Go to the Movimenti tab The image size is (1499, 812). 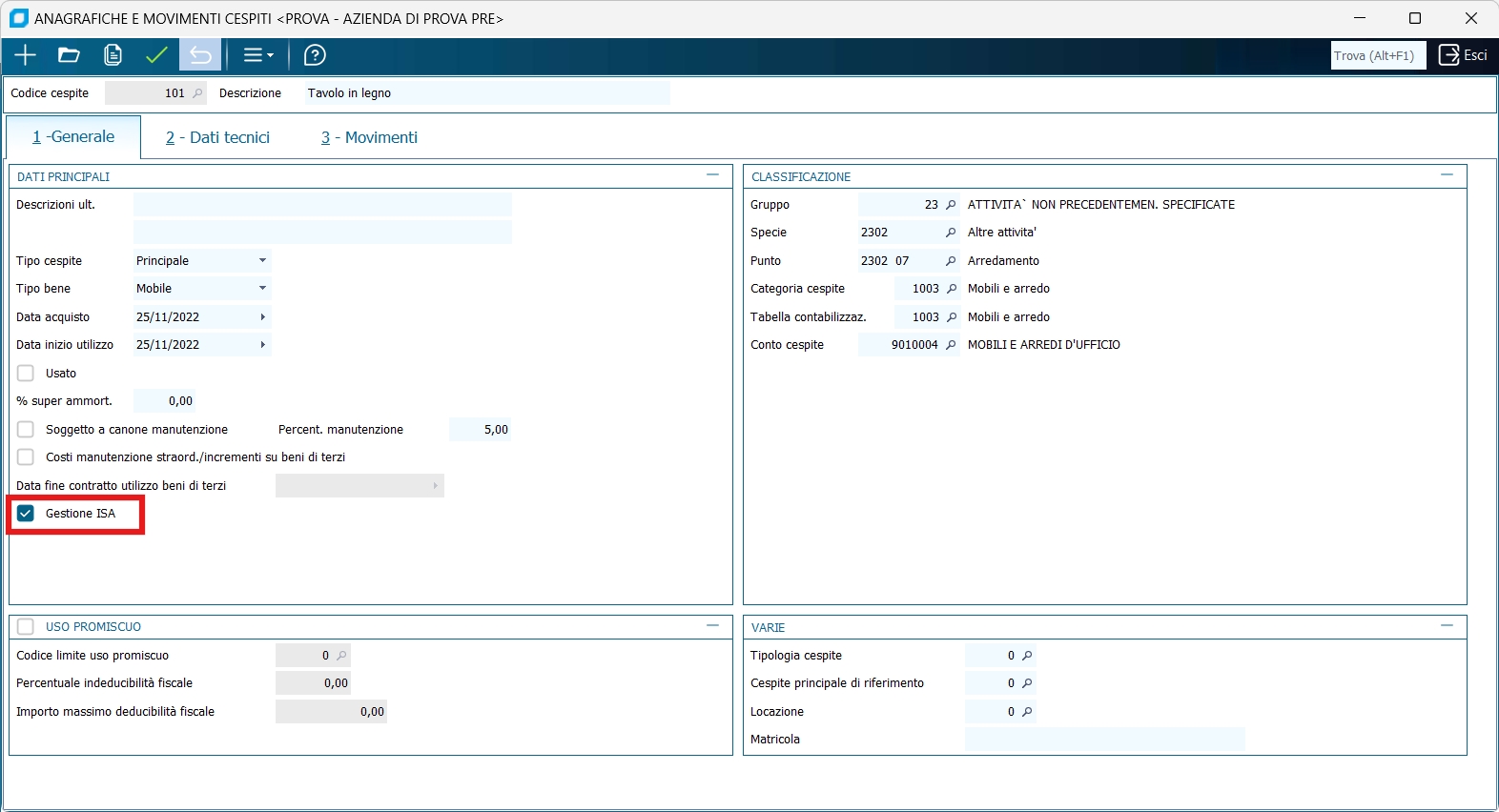tap(369, 137)
